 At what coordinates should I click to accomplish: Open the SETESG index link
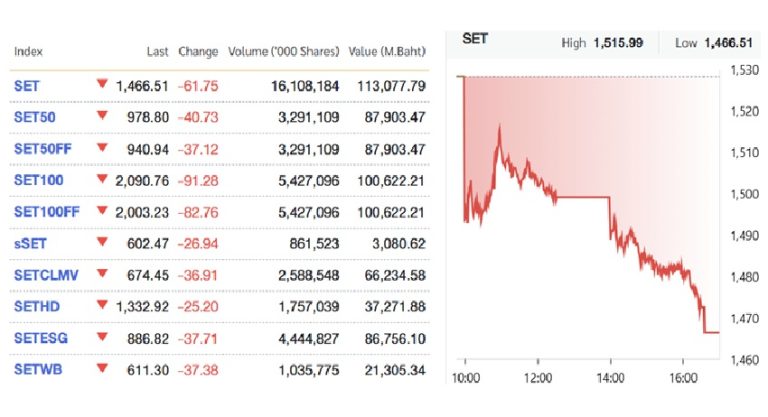[41, 338]
